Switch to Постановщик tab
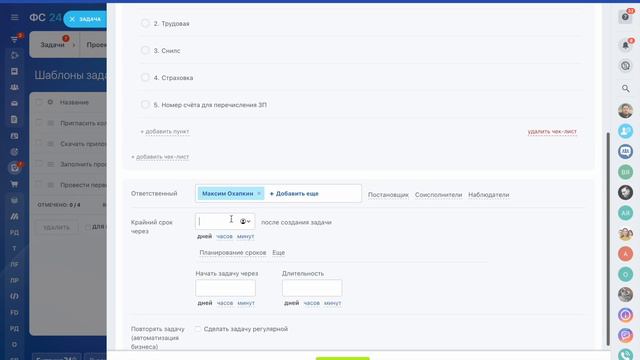This screenshot has height=360, width=640. [388, 195]
